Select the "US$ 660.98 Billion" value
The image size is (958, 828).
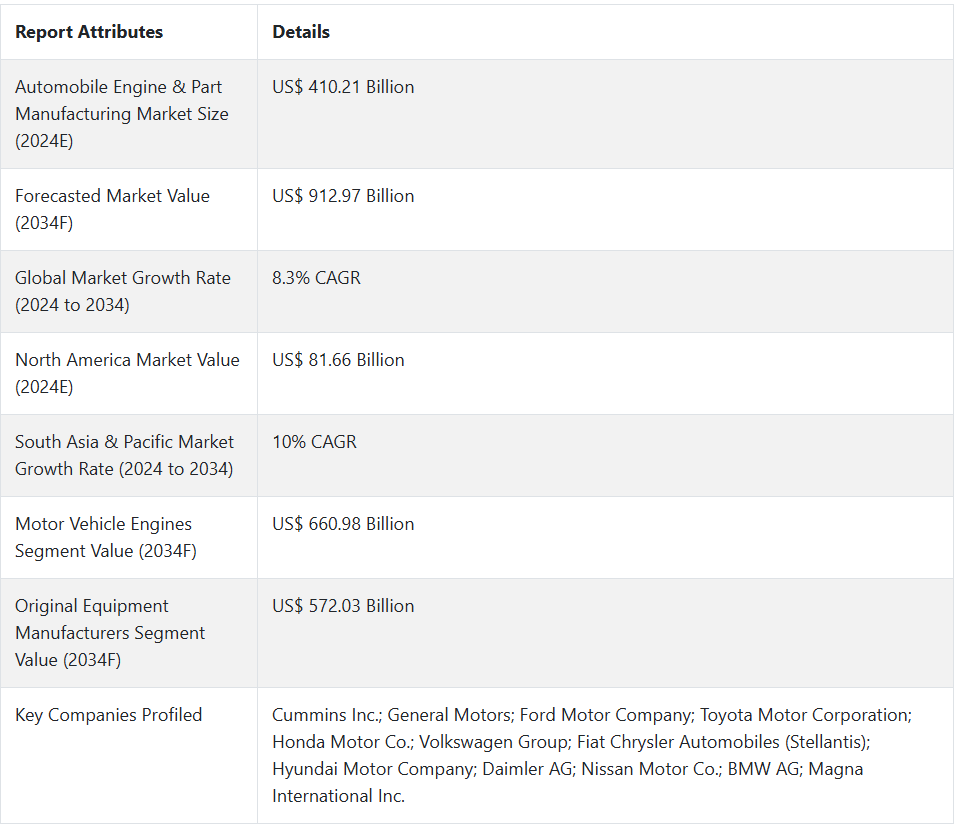(x=343, y=524)
